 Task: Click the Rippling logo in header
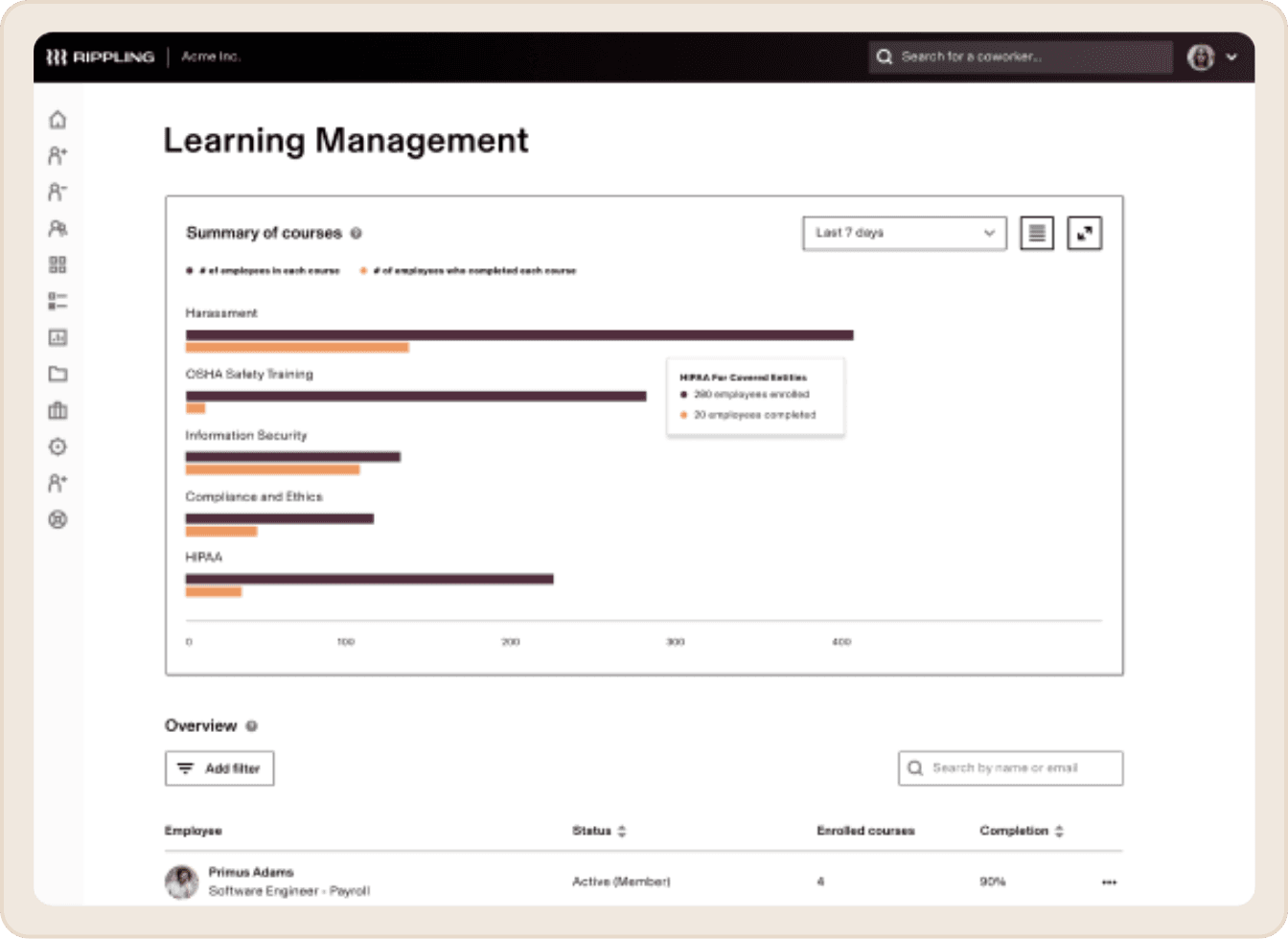click(x=101, y=57)
